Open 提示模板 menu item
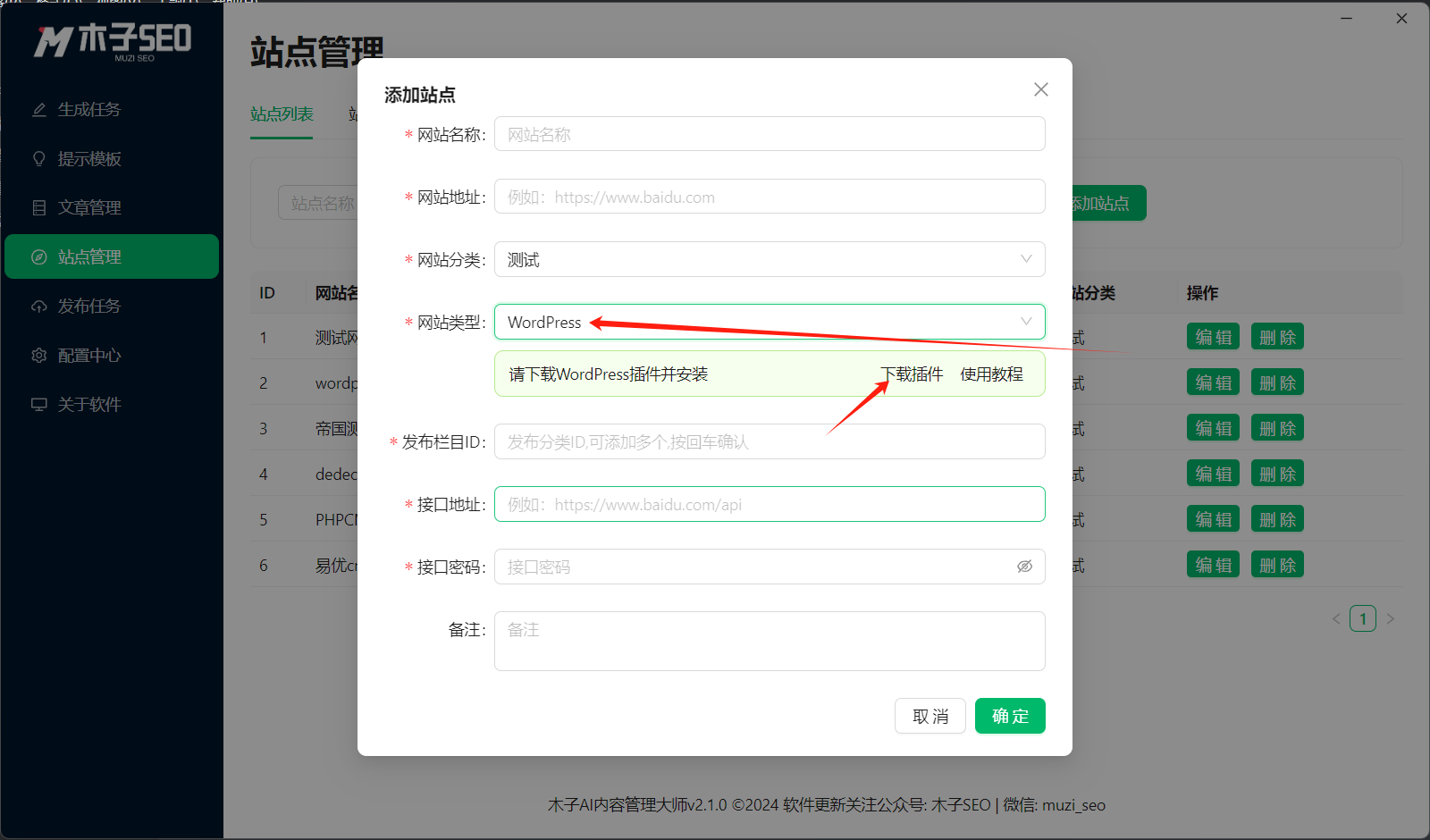This screenshot has width=1430, height=840. [112, 159]
